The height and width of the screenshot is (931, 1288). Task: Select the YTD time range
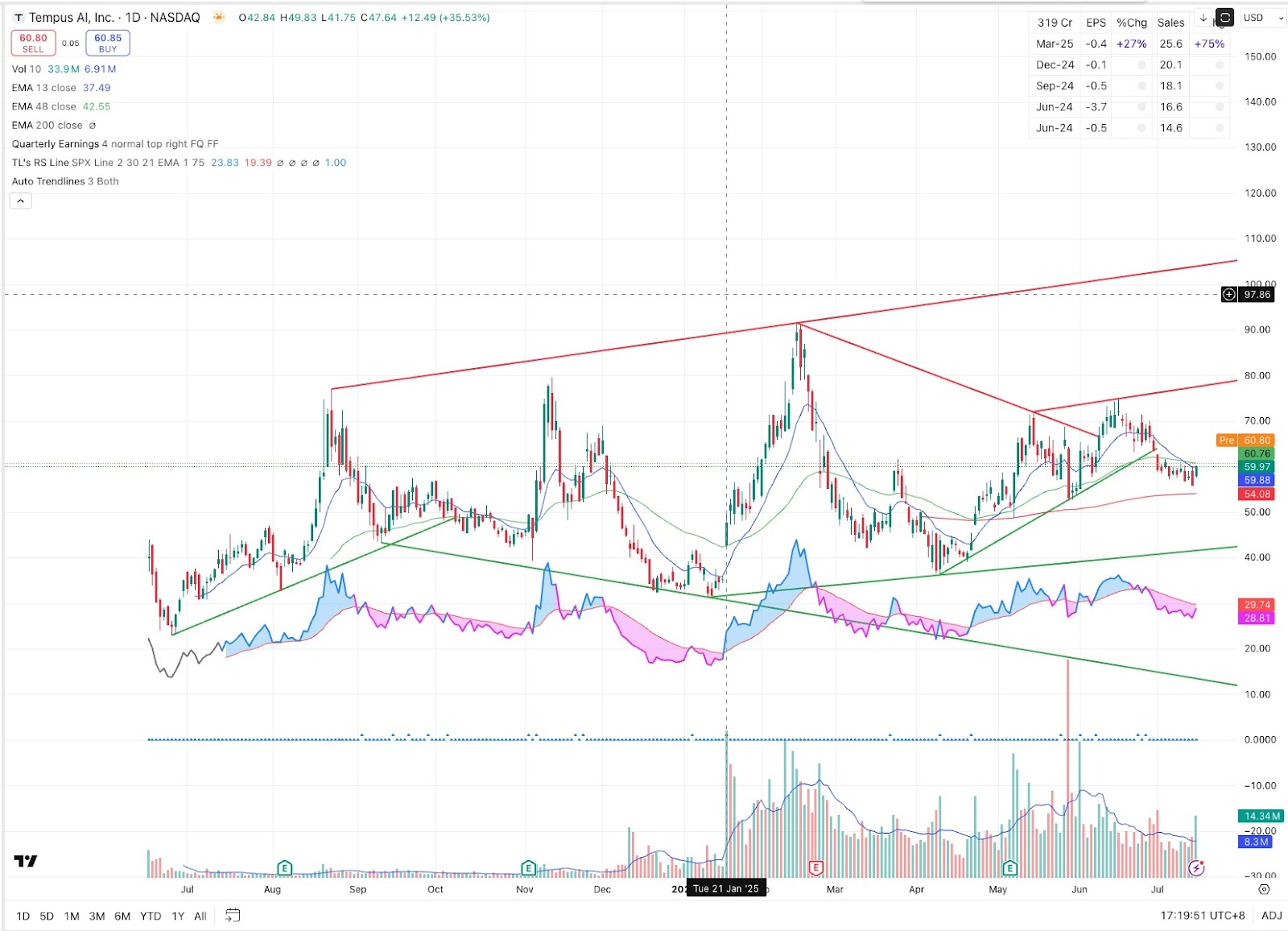(x=151, y=916)
